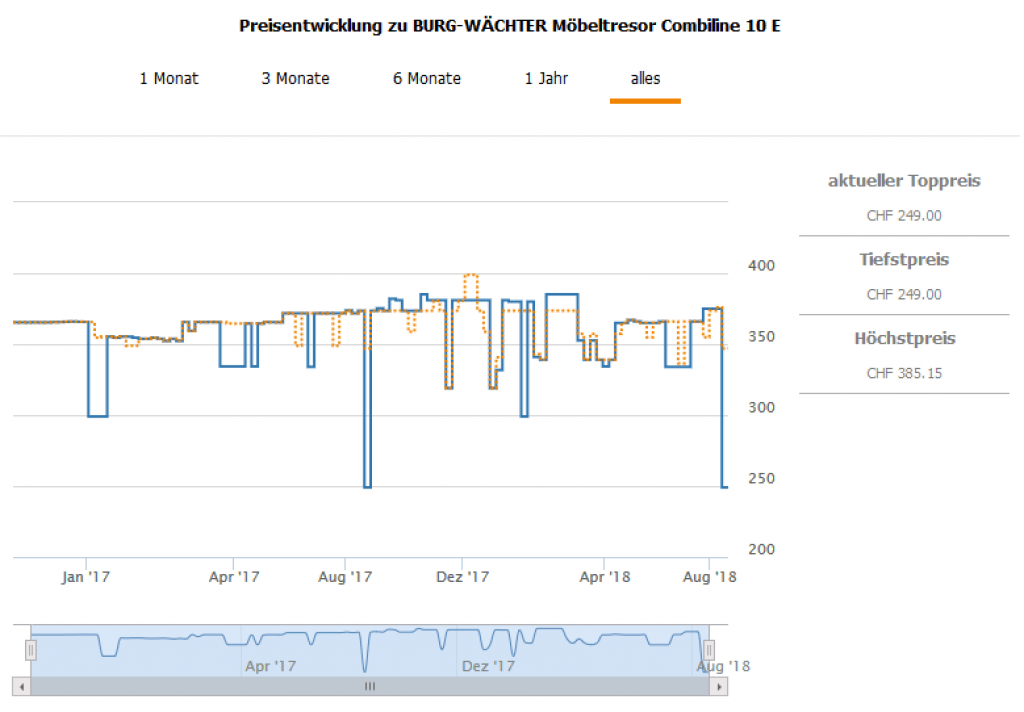
Task: Show the "6 Monate" price history
Action: 427,78
